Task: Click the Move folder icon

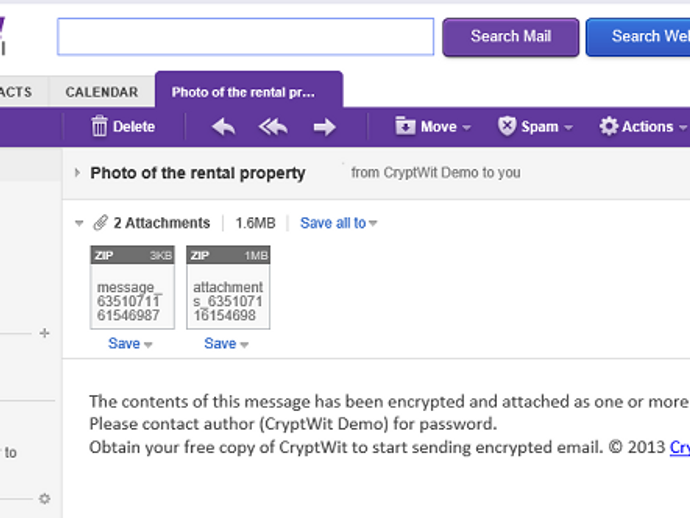Action: coord(405,127)
